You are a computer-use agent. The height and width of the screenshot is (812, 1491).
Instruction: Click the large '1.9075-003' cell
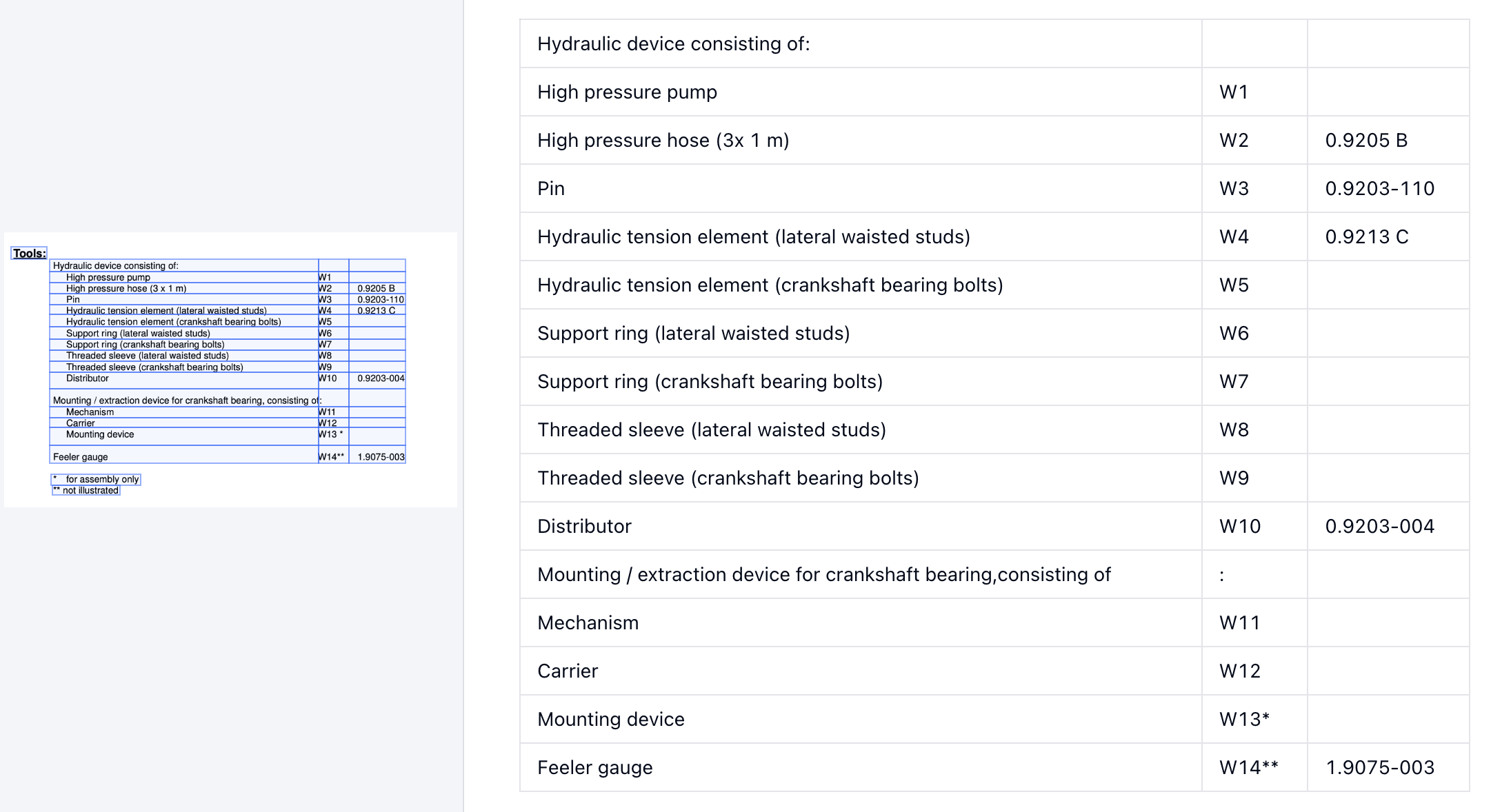[1379, 767]
